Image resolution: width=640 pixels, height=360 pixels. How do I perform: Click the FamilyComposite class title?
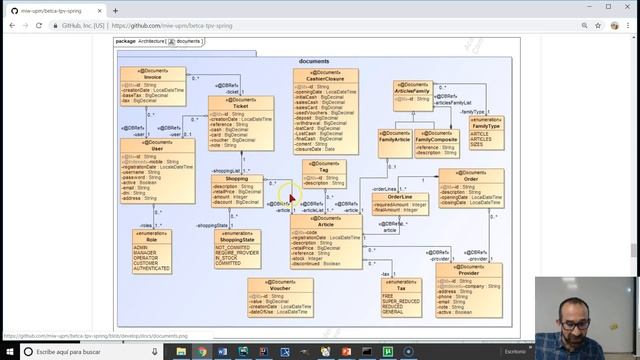[x=436, y=140]
